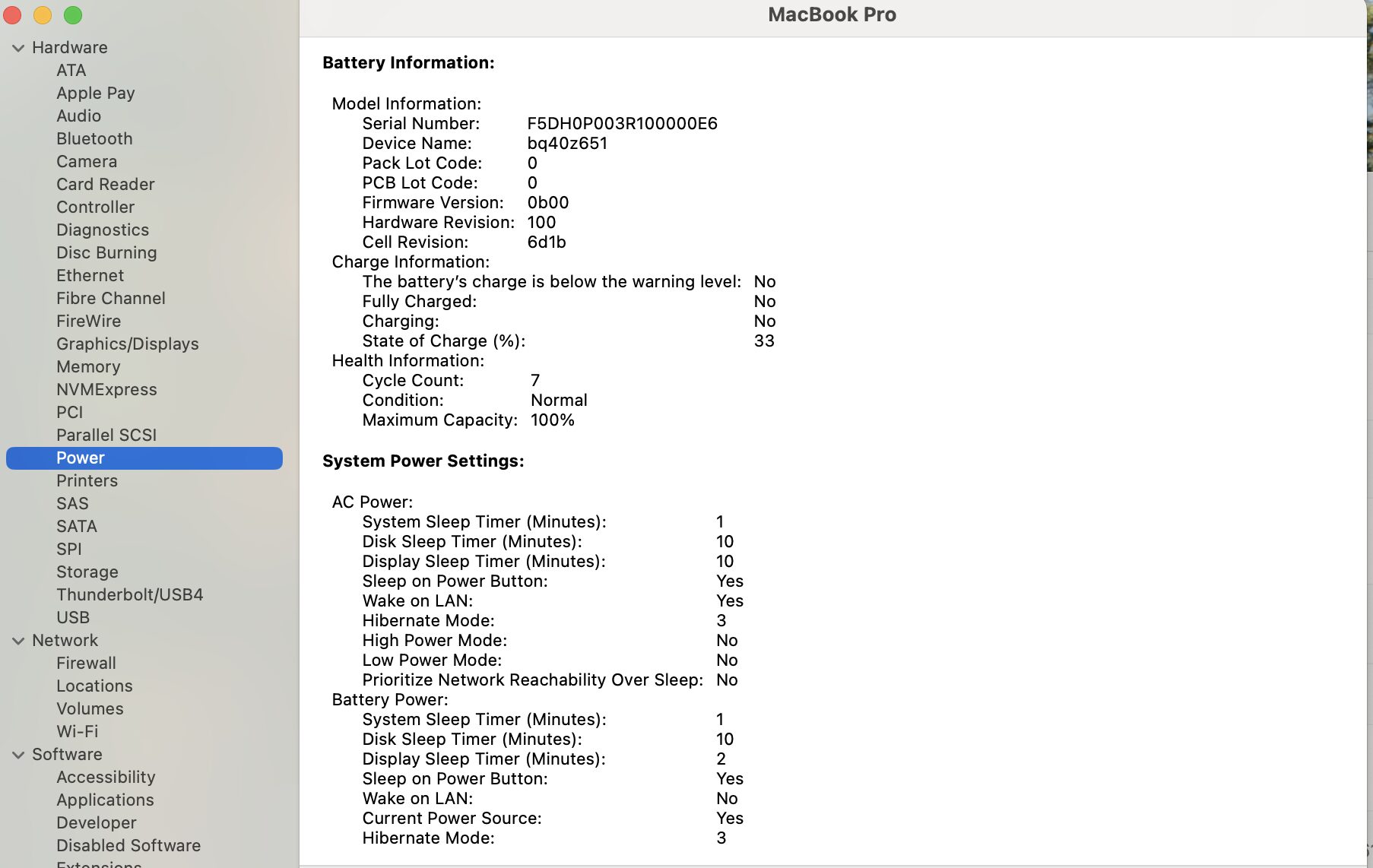Show the Printers hardware list
This screenshot has height=868, width=1373.
(87, 480)
